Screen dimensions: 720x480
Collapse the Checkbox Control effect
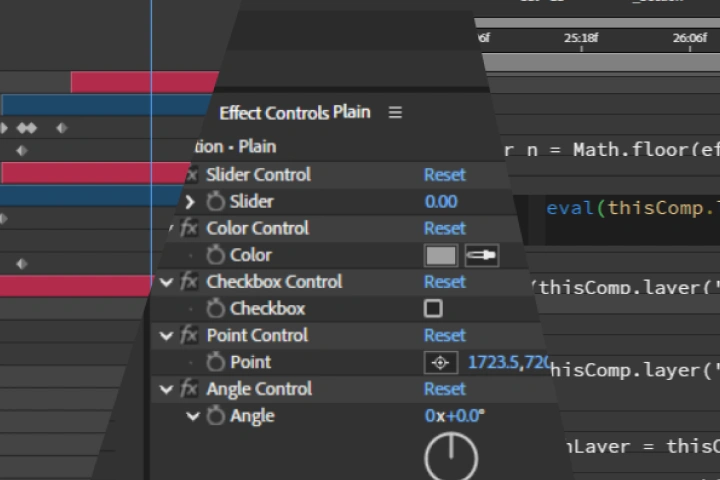point(166,282)
